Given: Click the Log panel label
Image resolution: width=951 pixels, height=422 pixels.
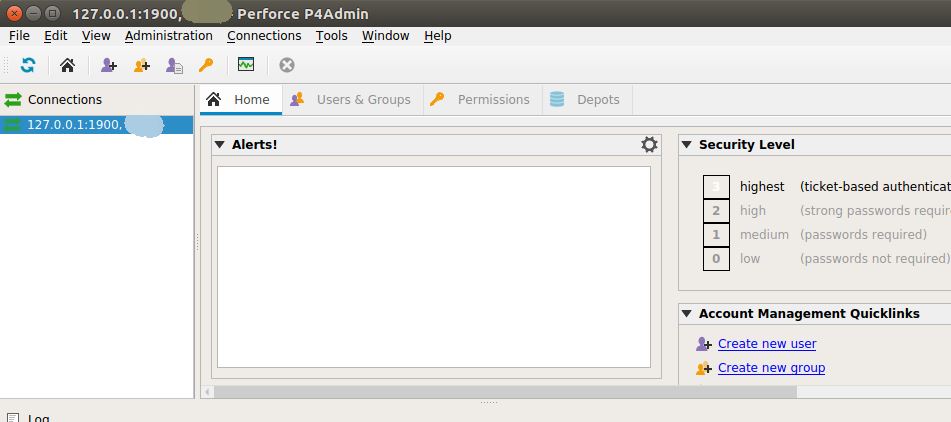Looking at the screenshot, I should click(39, 418).
